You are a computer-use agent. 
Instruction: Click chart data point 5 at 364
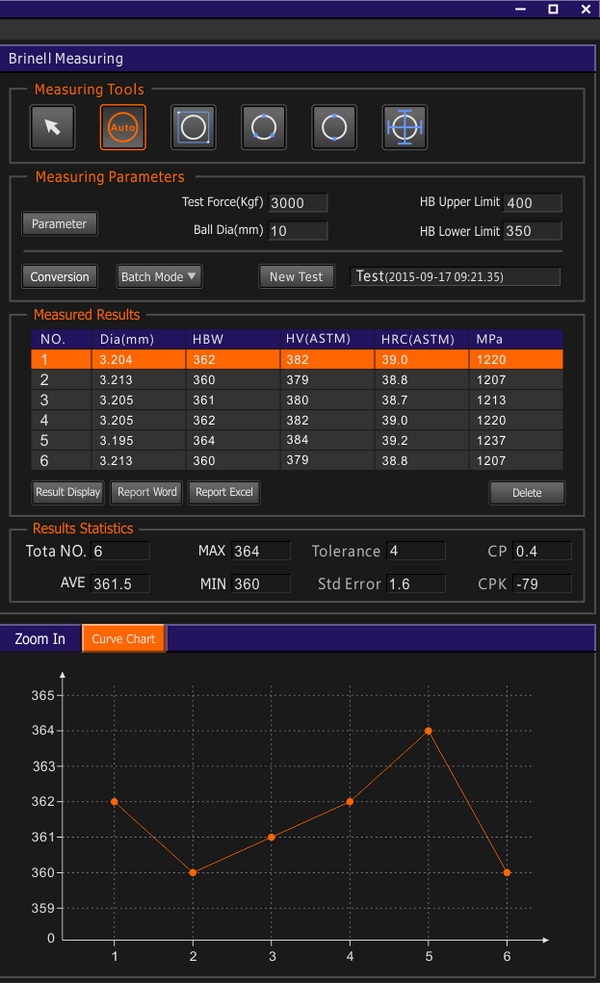point(428,731)
